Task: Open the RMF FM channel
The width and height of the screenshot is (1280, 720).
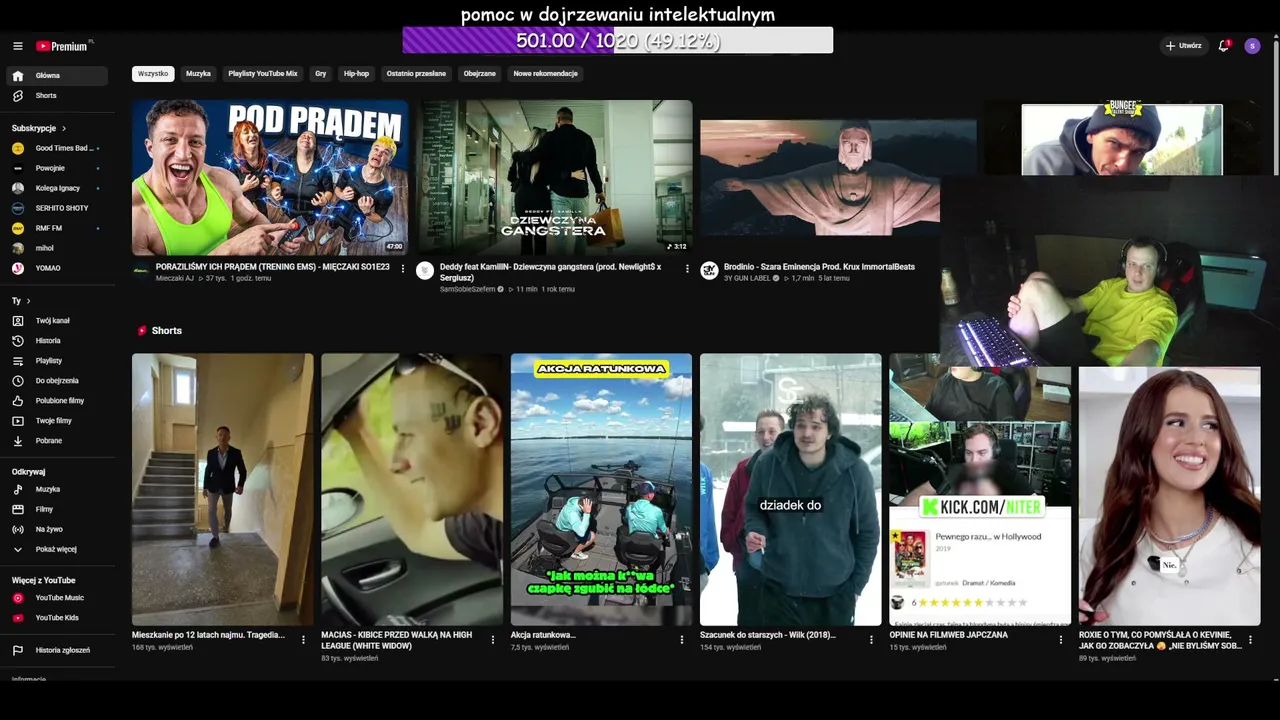Action: tap(58, 228)
